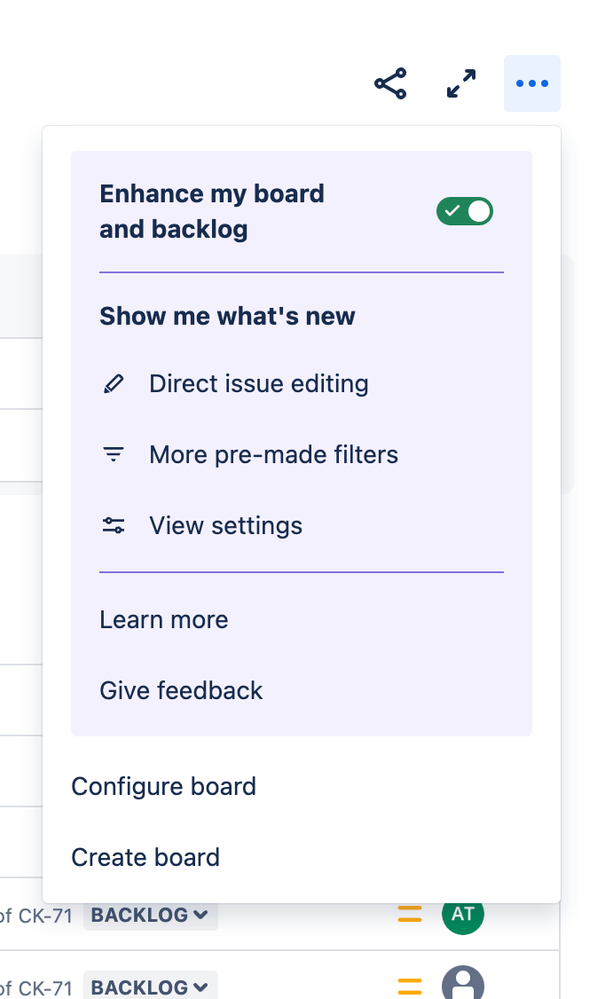The image size is (605, 999).
Task: Choose Configure board option
Action: tap(164, 787)
